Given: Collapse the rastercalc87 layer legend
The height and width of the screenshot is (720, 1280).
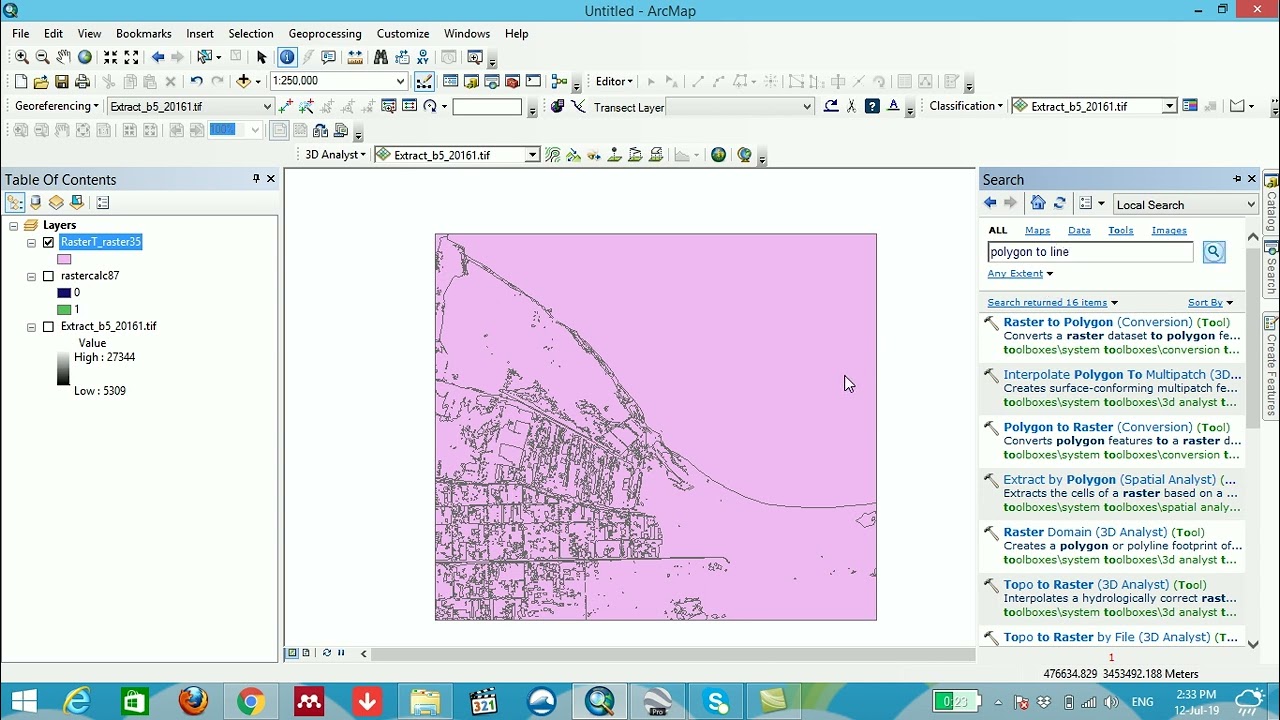Looking at the screenshot, I should [x=31, y=276].
